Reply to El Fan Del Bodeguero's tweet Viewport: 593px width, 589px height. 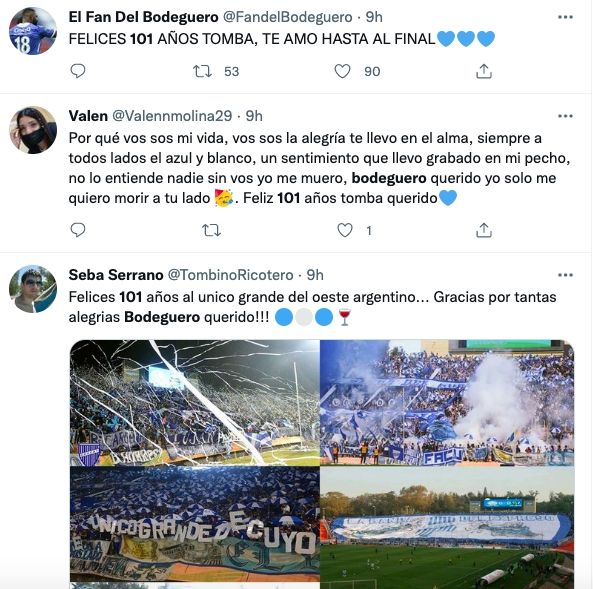pos(78,71)
